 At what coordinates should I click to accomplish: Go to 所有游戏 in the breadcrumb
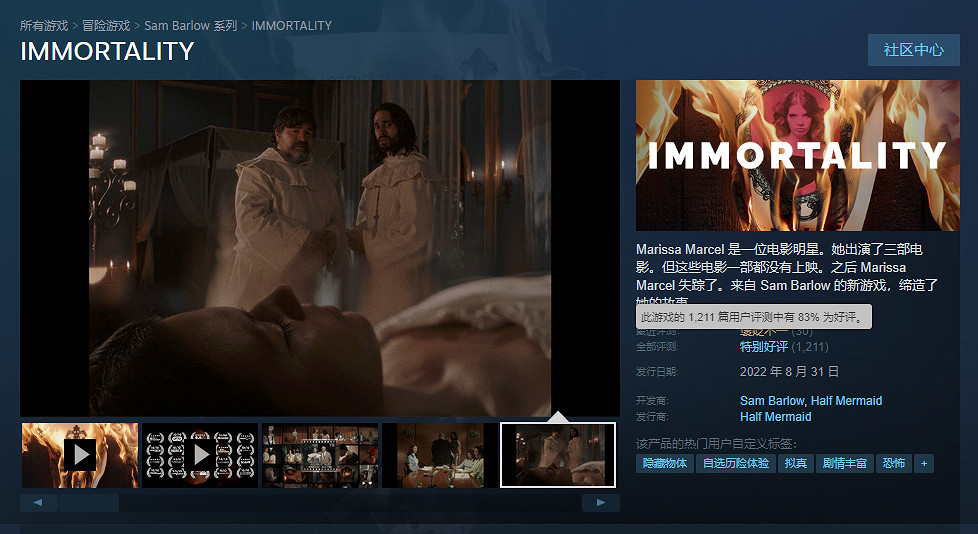44,25
